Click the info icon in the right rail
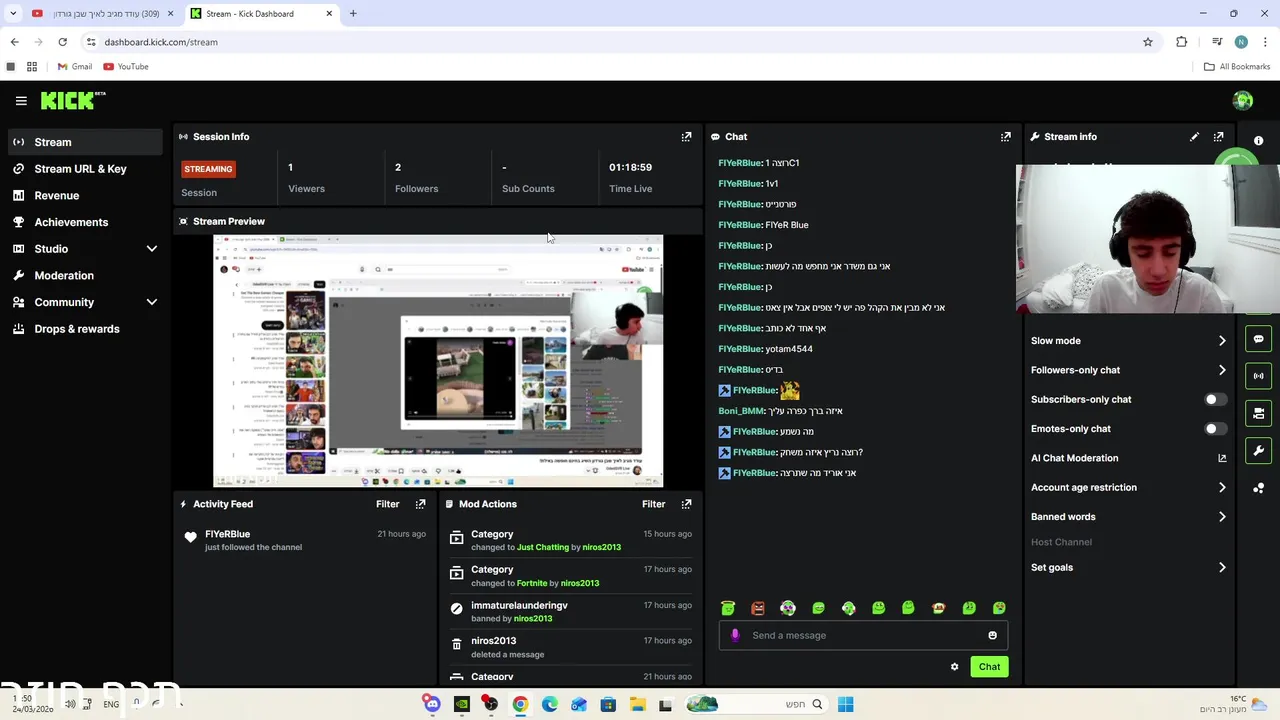Image resolution: width=1280 pixels, height=720 pixels. point(1258,141)
